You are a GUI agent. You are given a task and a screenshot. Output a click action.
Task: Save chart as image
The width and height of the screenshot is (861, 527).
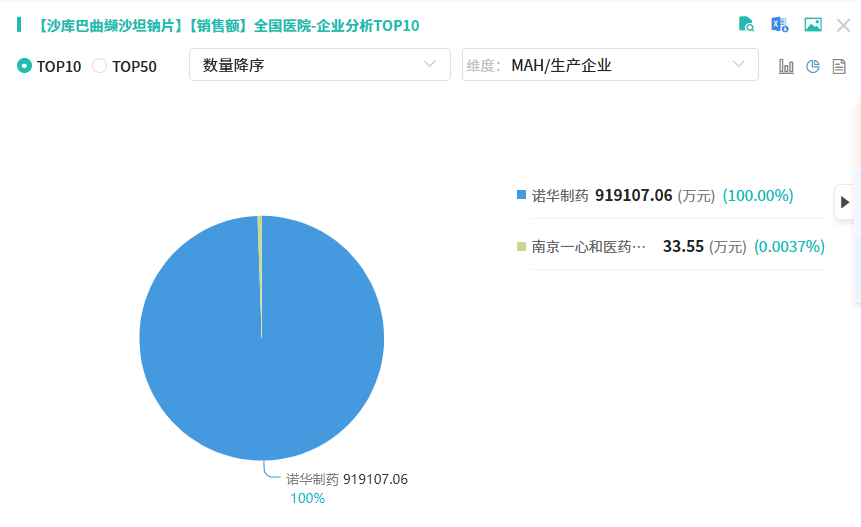813,25
